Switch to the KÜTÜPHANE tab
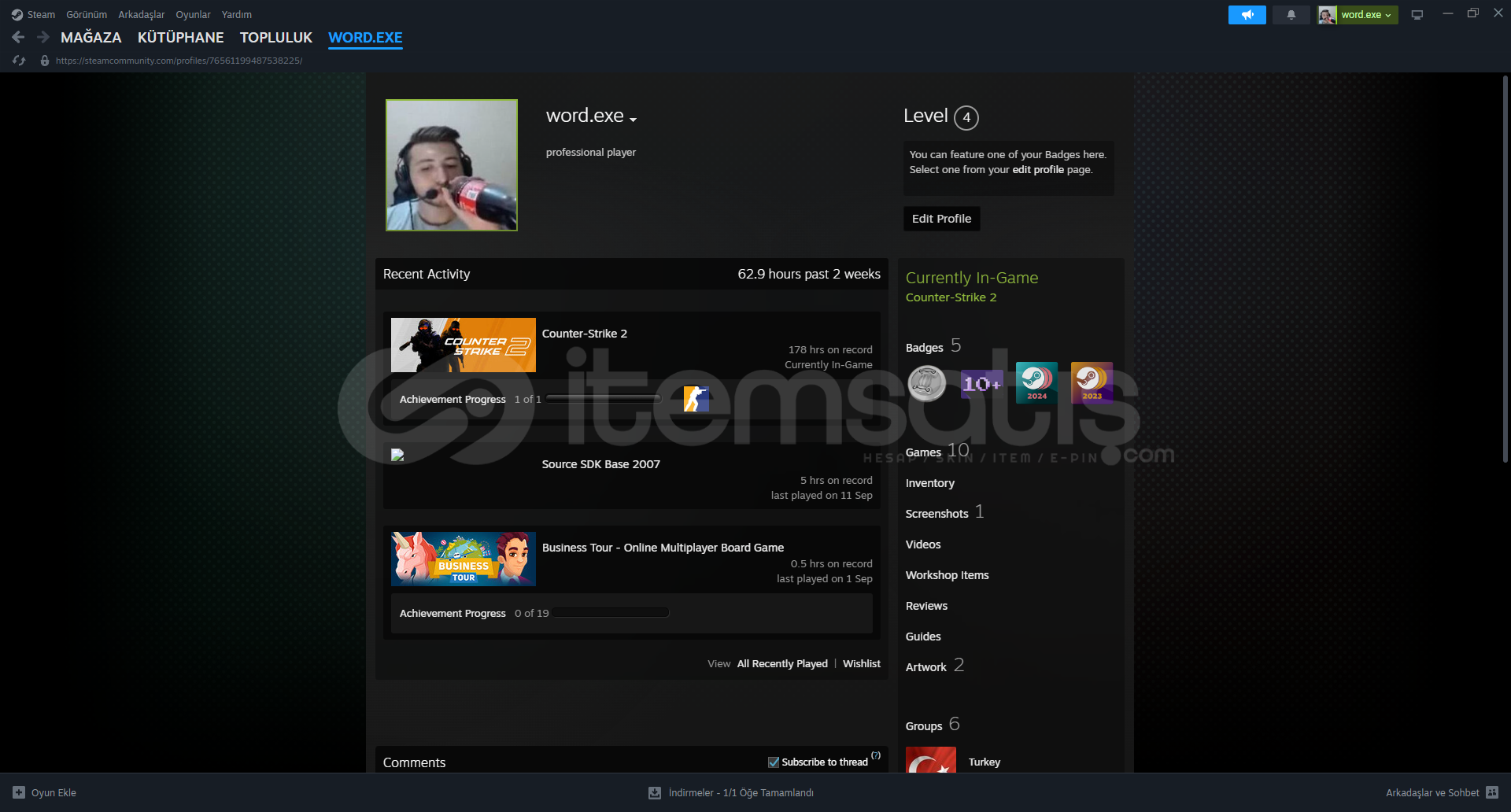This screenshot has height=812, width=1511. pos(180,37)
